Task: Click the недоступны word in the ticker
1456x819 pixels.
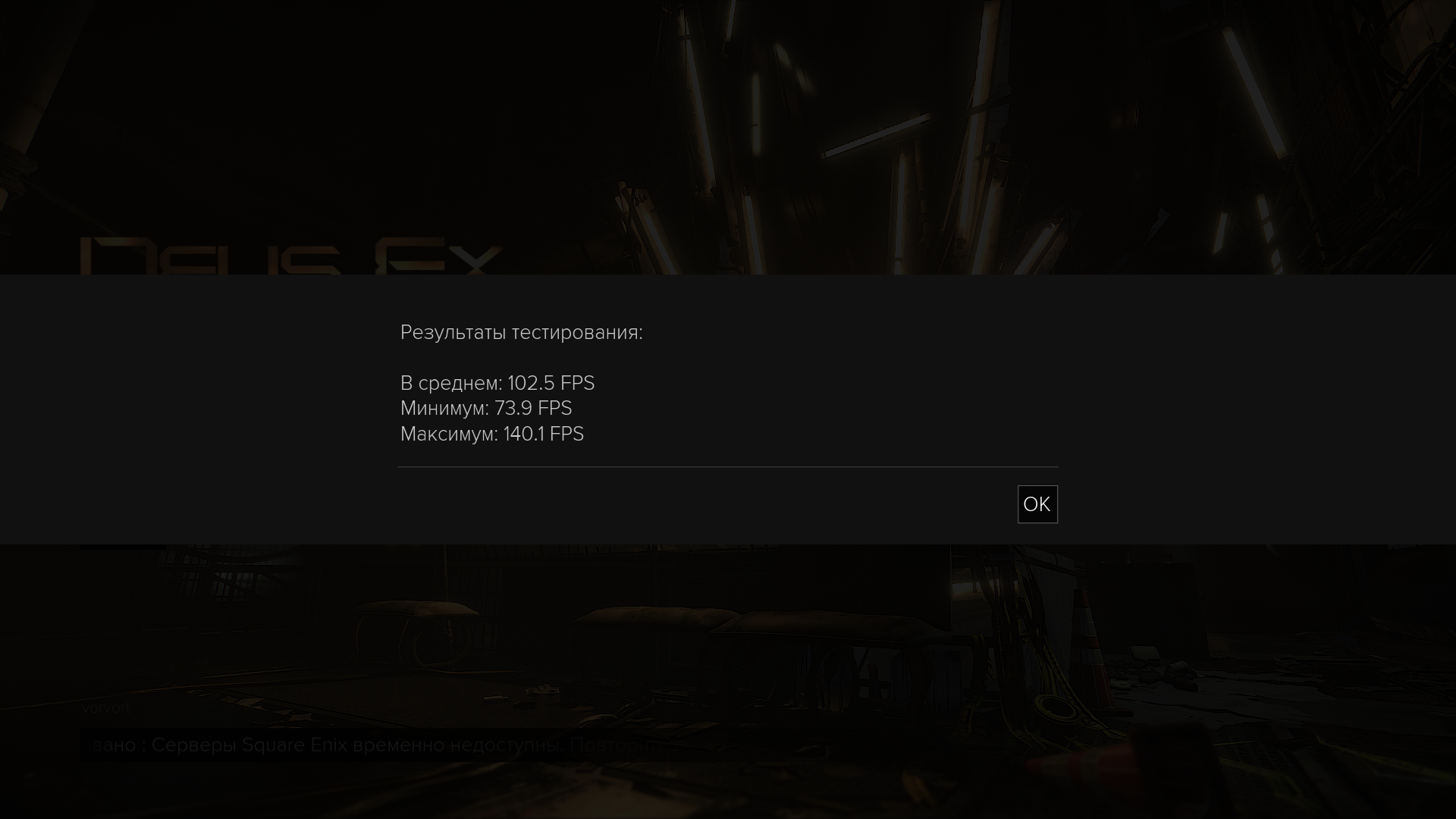Action: [507, 745]
